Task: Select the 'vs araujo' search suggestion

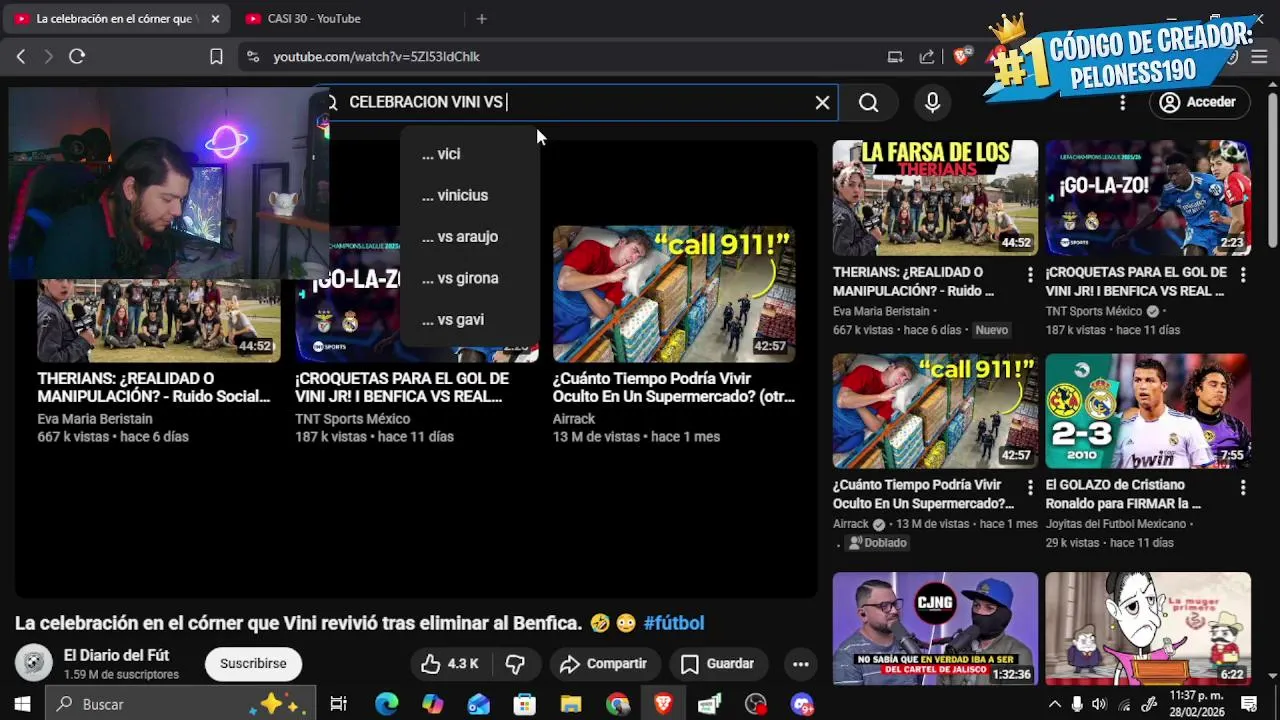Action: pyautogui.click(x=469, y=237)
